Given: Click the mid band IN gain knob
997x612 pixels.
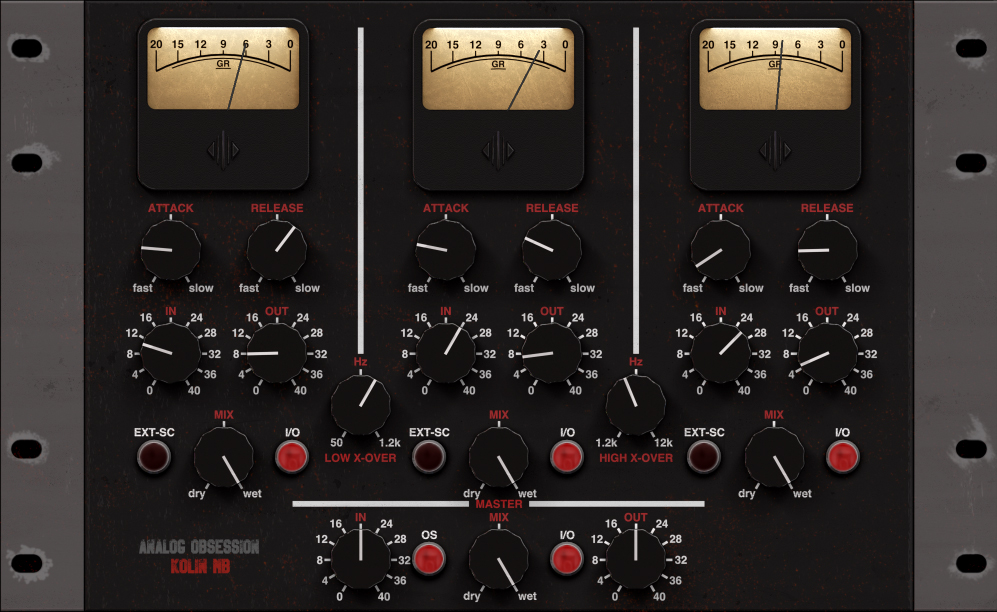Looking at the screenshot, I should coord(445,353).
